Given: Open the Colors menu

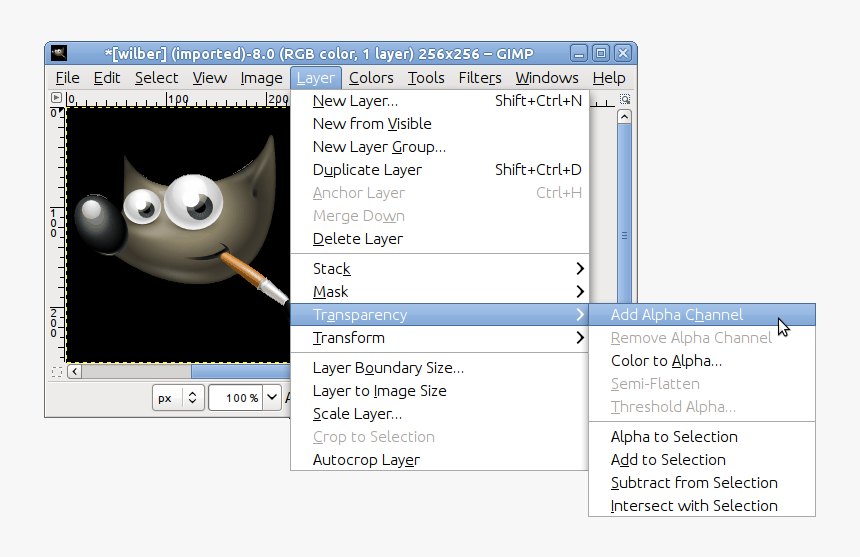Looking at the screenshot, I should tap(371, 78).
